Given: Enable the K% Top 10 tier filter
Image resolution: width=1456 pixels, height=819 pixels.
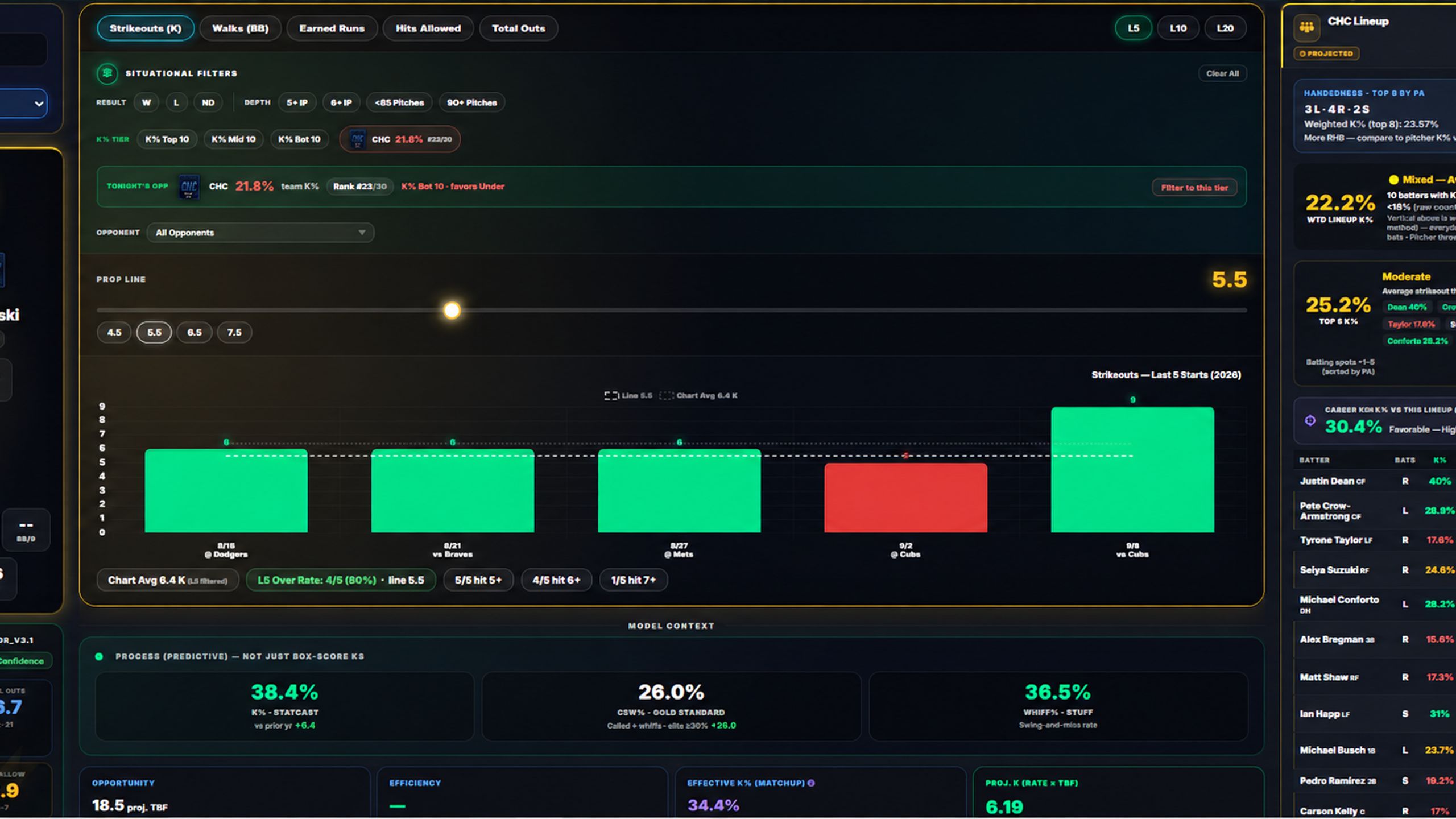Looking at the screenshot, I should tap(167, 139).
